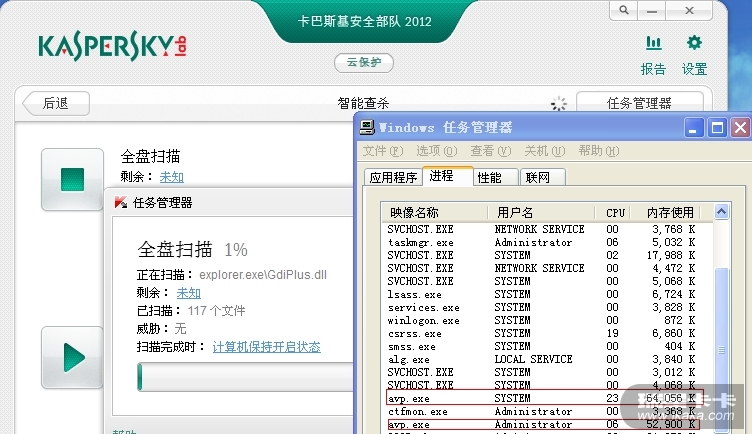Click 未知 link in scan details panel

pos(189,293)
